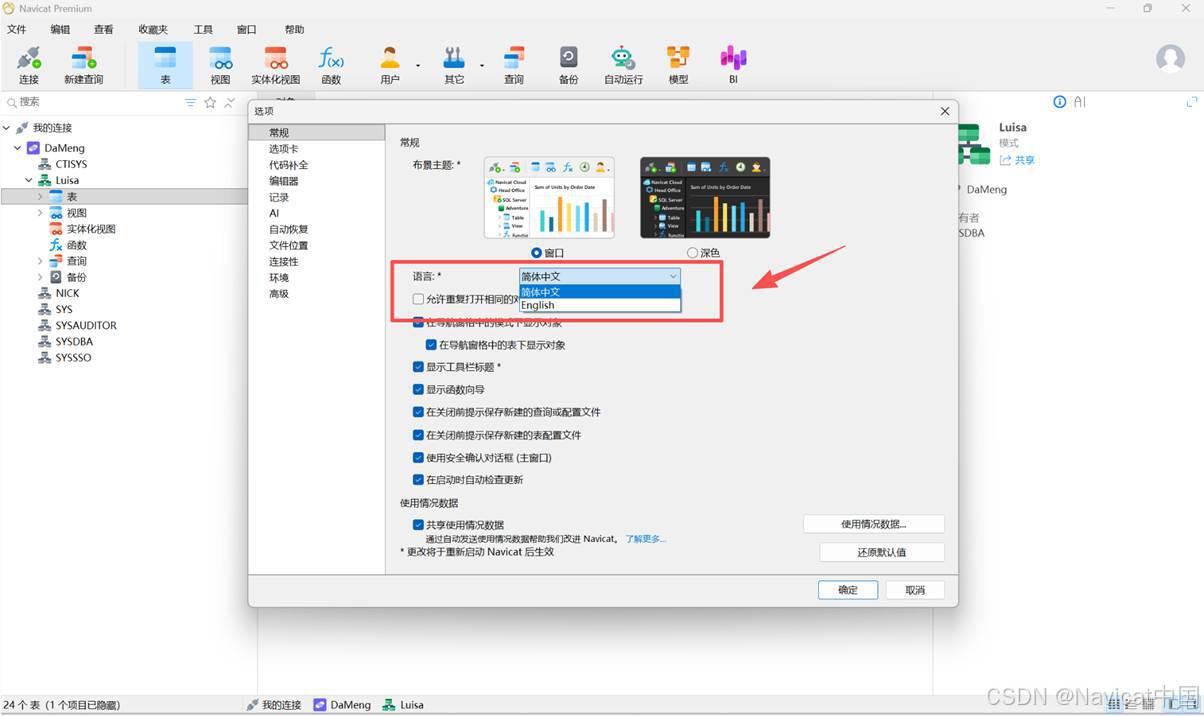Select the 窗口 theme radio button

coord(537,253)
